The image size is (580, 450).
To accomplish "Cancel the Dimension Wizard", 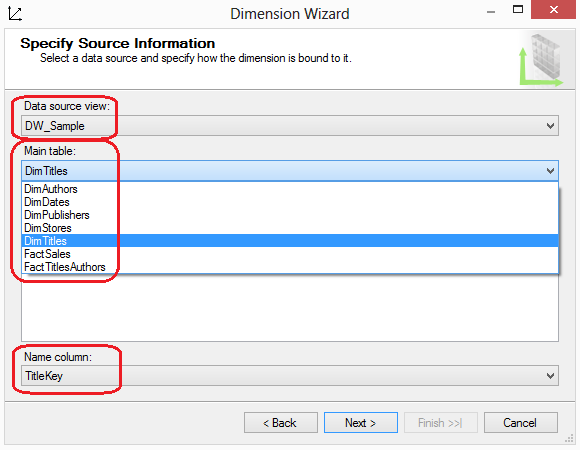I will point(520,423).
